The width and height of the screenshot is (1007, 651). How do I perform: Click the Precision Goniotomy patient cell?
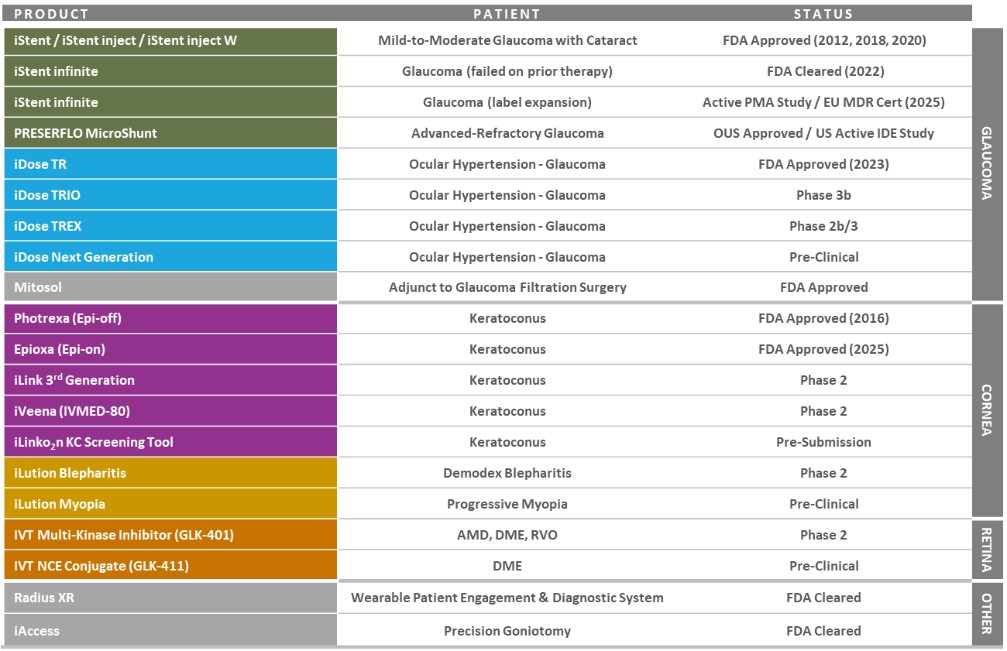[507, 631]
